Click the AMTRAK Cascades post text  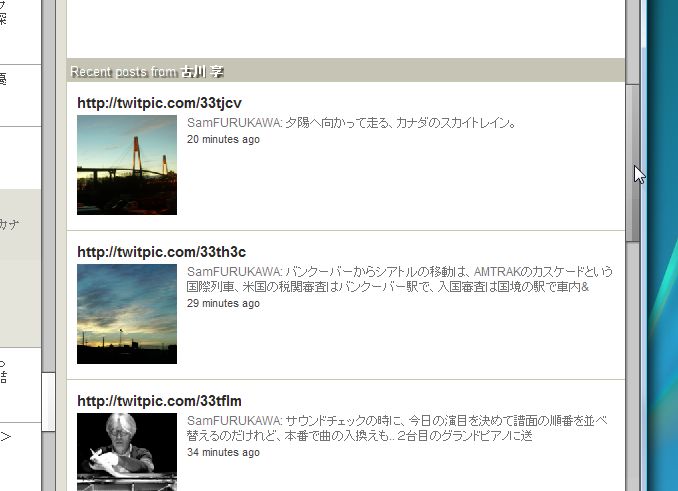[400, 279]
